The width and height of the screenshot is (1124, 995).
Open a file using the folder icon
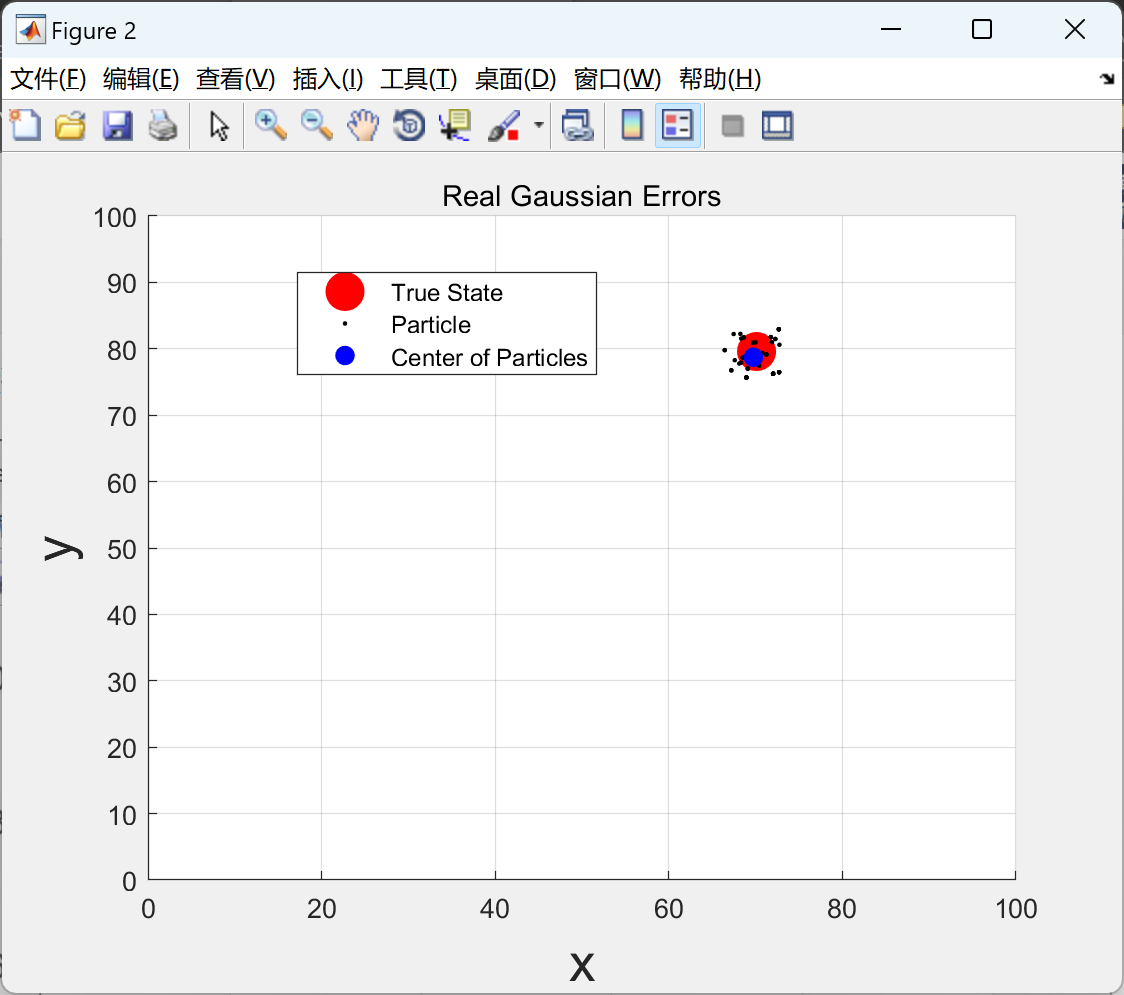pyautogui.click(x=70, y=125)
